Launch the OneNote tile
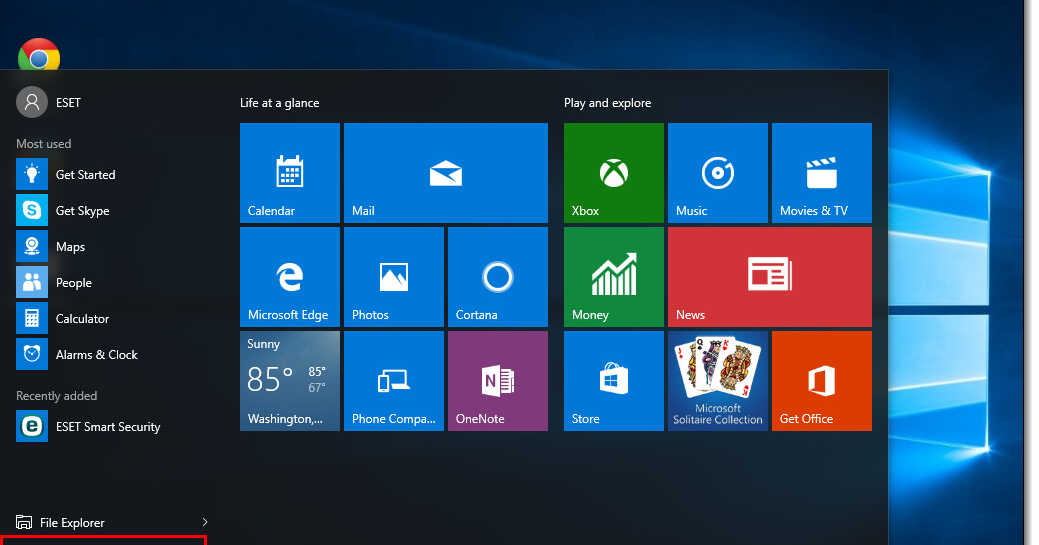The height and width of the screenshot is (545, 1039). [x=498, y=381]
